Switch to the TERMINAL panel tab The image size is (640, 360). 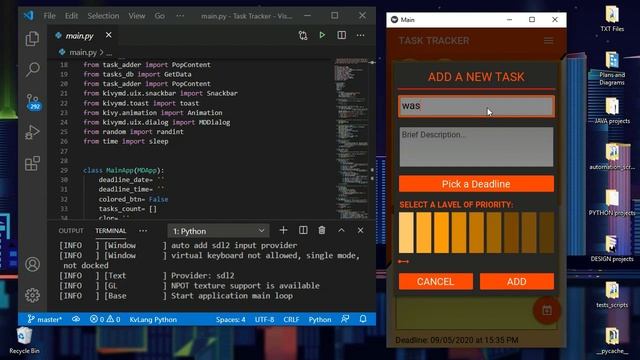111,231
